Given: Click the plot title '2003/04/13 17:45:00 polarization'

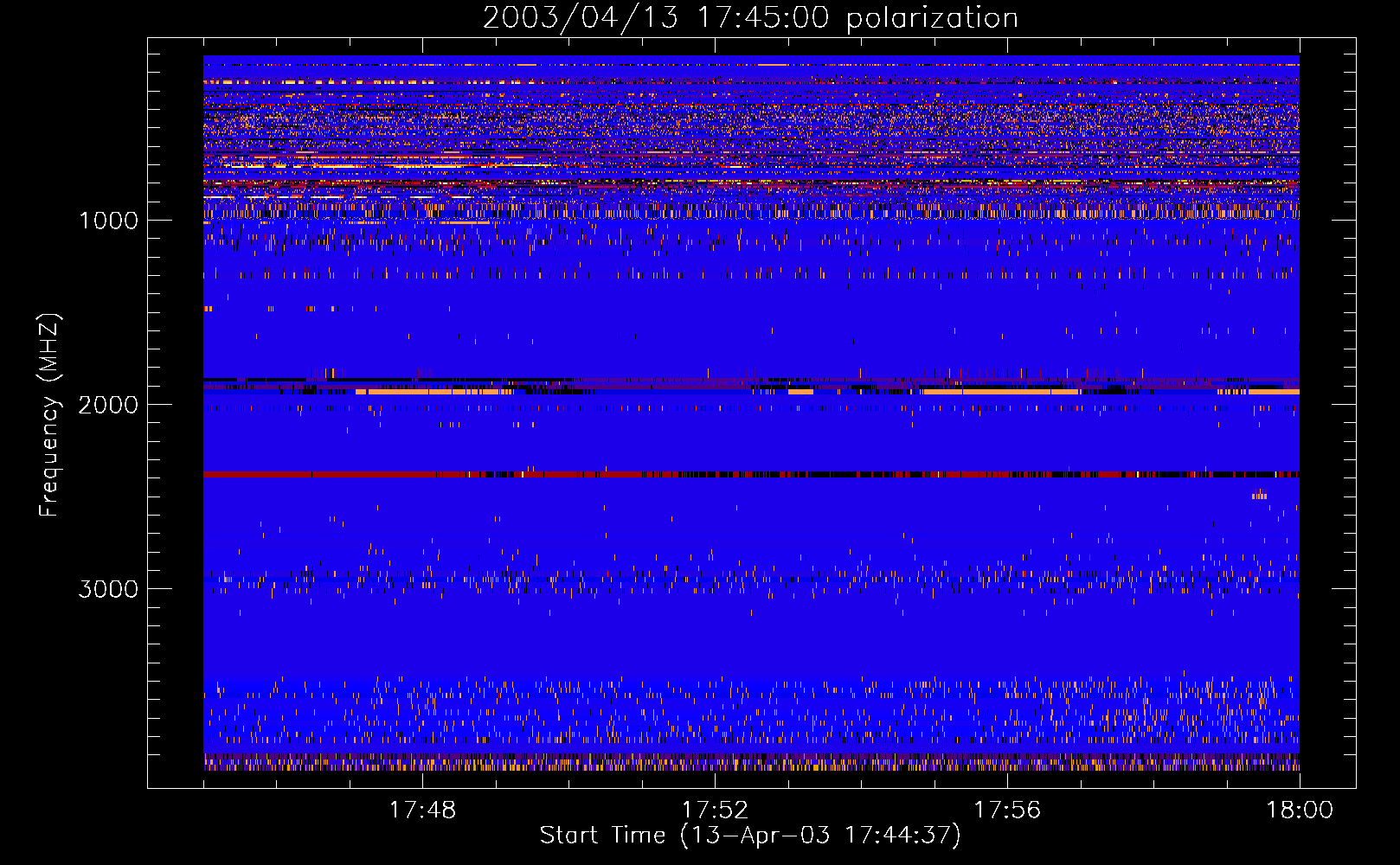Looking at the screenshot, I should coord(750,18).
